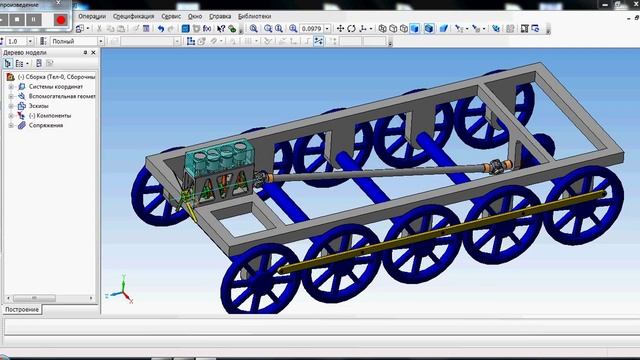This screenshot has height=360, width=640.
Task: Click the Rebuild model icon
Action: (496, 29)
